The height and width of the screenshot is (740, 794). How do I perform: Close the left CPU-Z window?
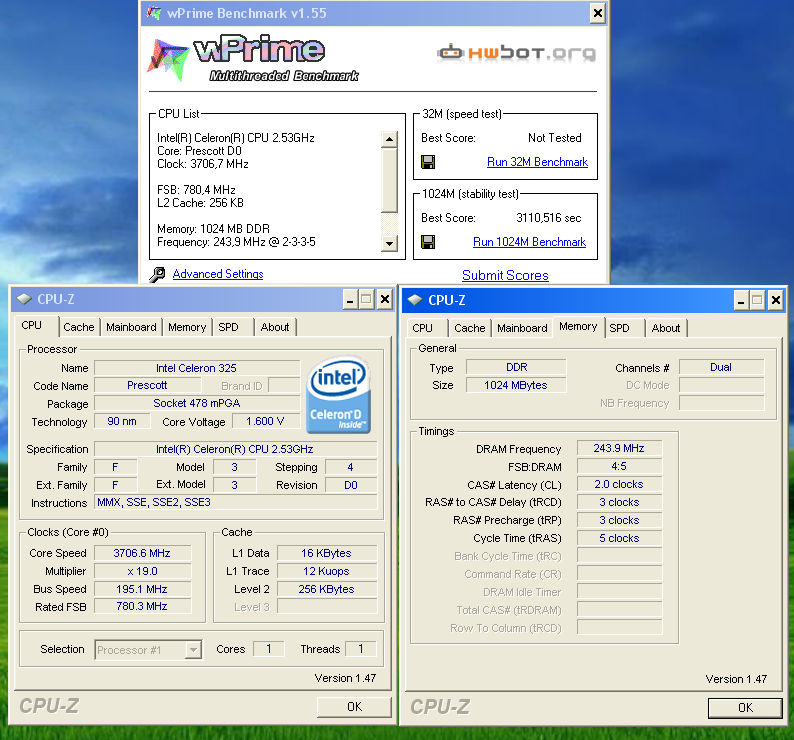point(385,300)
